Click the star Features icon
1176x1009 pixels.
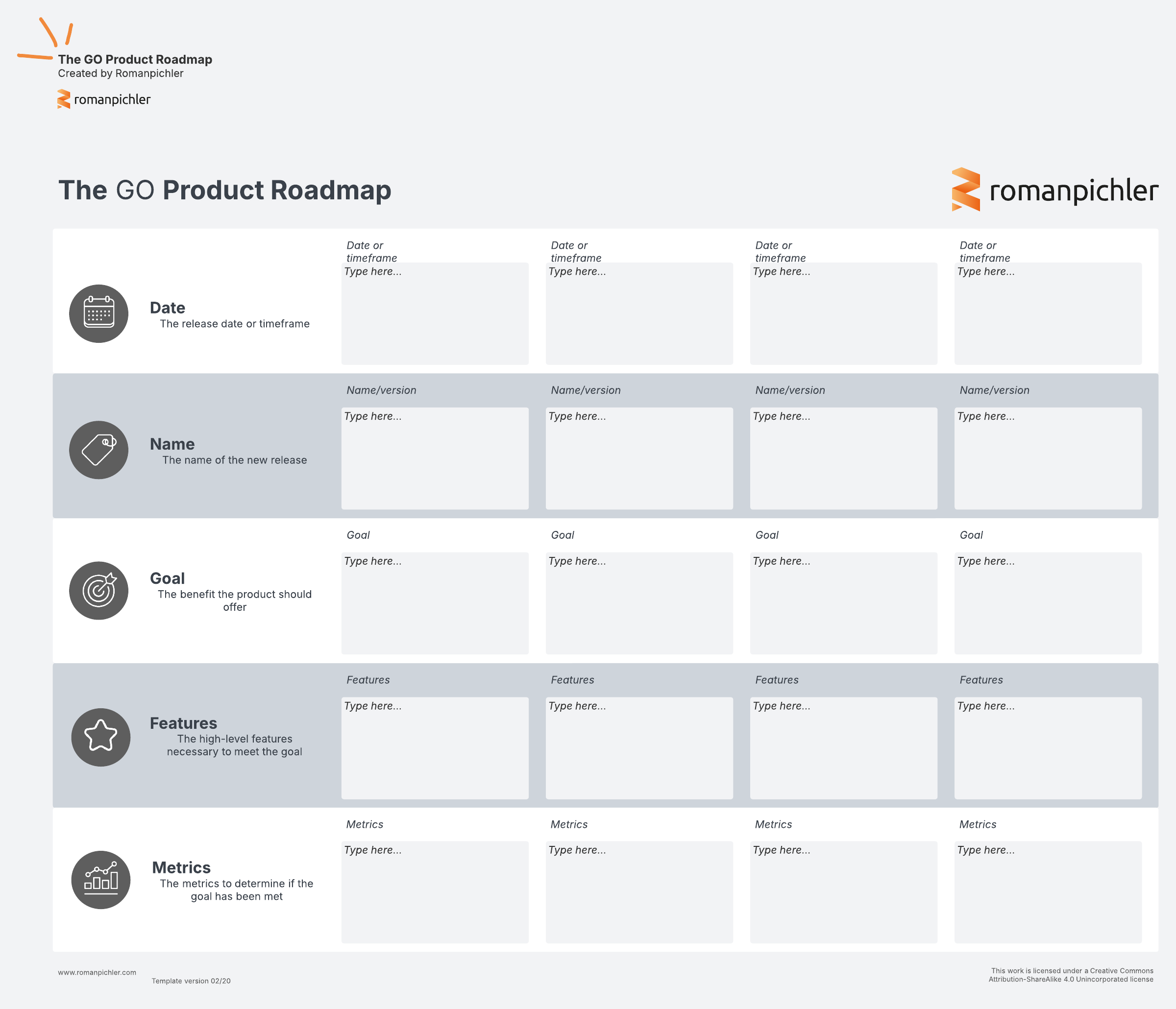pyautogui.click(x=100, y=737)
